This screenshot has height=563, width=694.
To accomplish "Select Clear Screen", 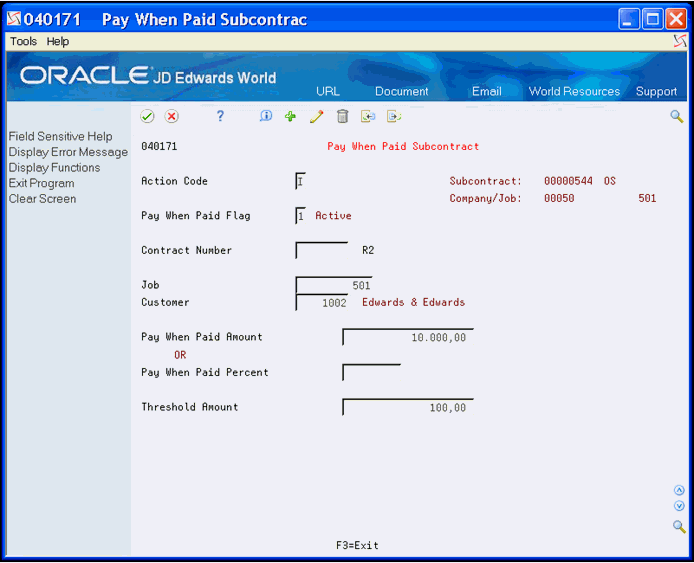I will pos(42,199).
